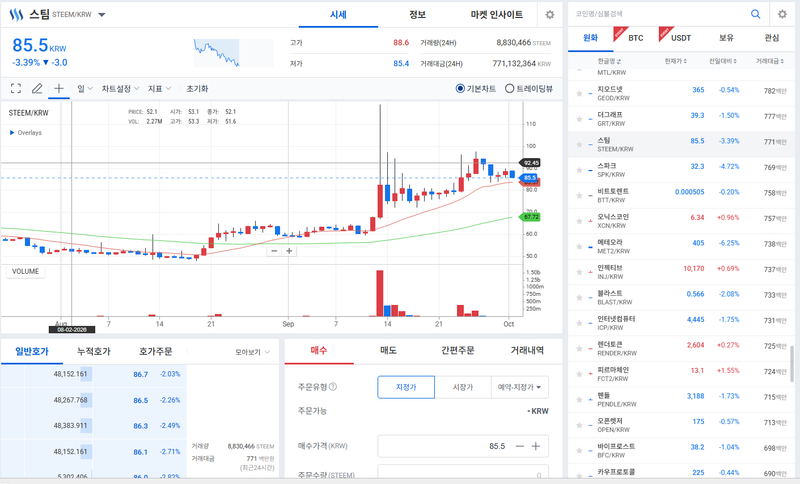
Task: Open 모아보기 dropdown in orderbook
Action: [253, 352]
